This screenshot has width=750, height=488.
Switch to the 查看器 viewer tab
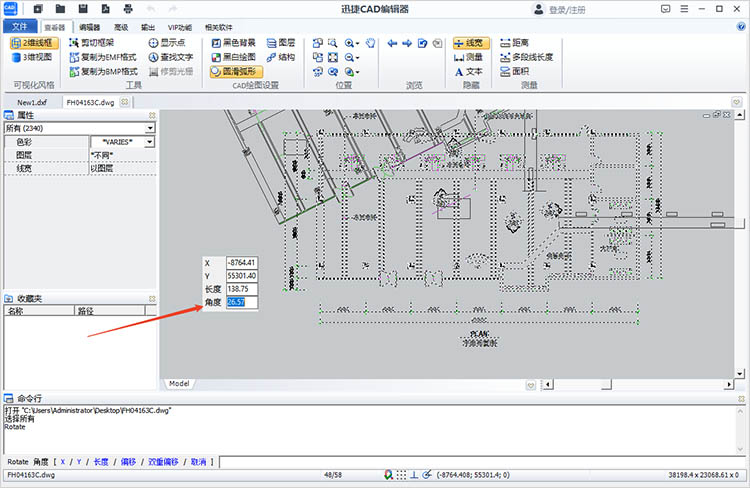55,27
